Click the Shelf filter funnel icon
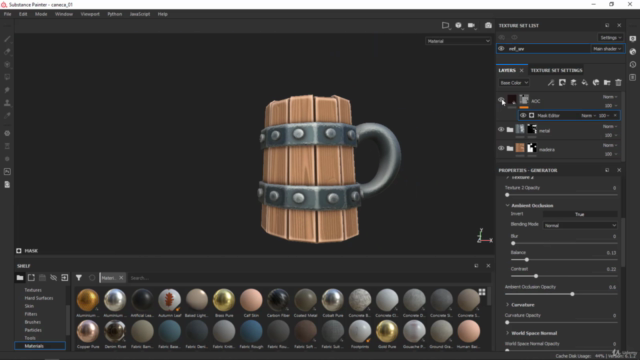The height and width of the screenshot is (360, 640). click(79, 278)
